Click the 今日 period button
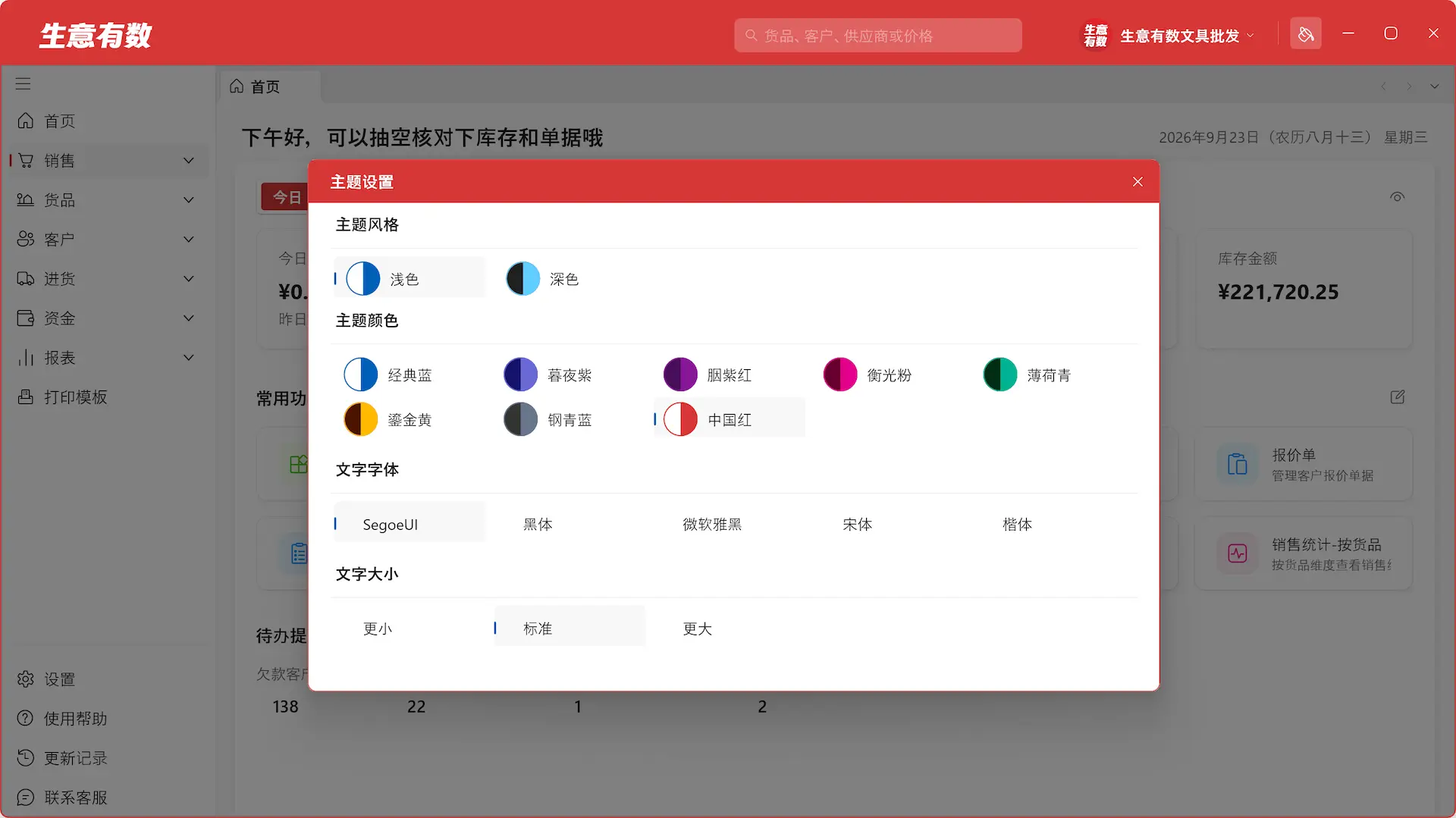Image resolution: width=1456 pixels, height=818 pixels. pos(285,197)
